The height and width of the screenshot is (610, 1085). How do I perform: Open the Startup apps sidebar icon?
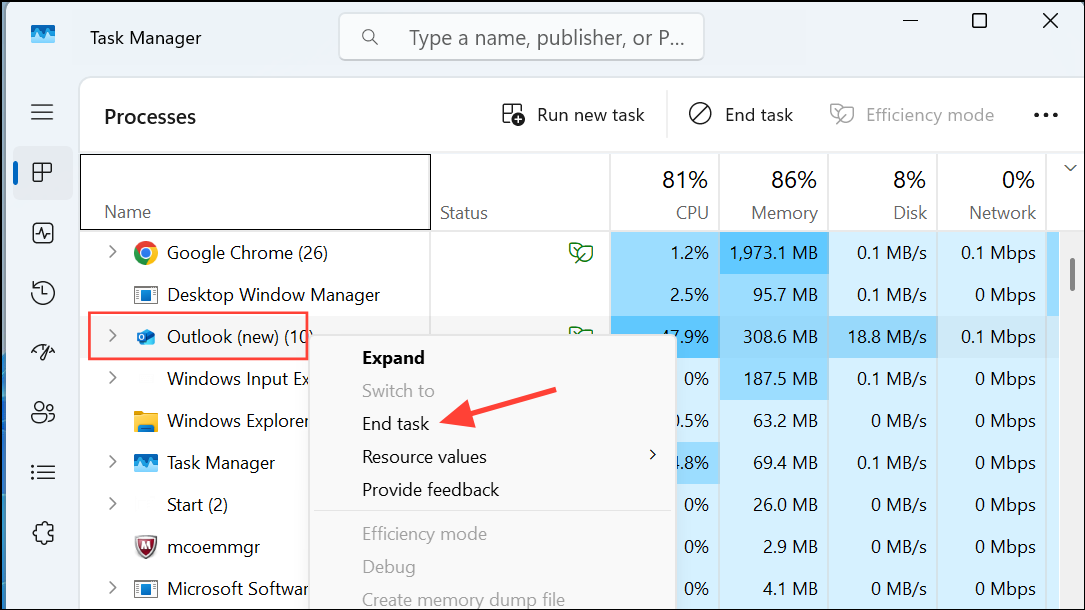tap(42, 353)
